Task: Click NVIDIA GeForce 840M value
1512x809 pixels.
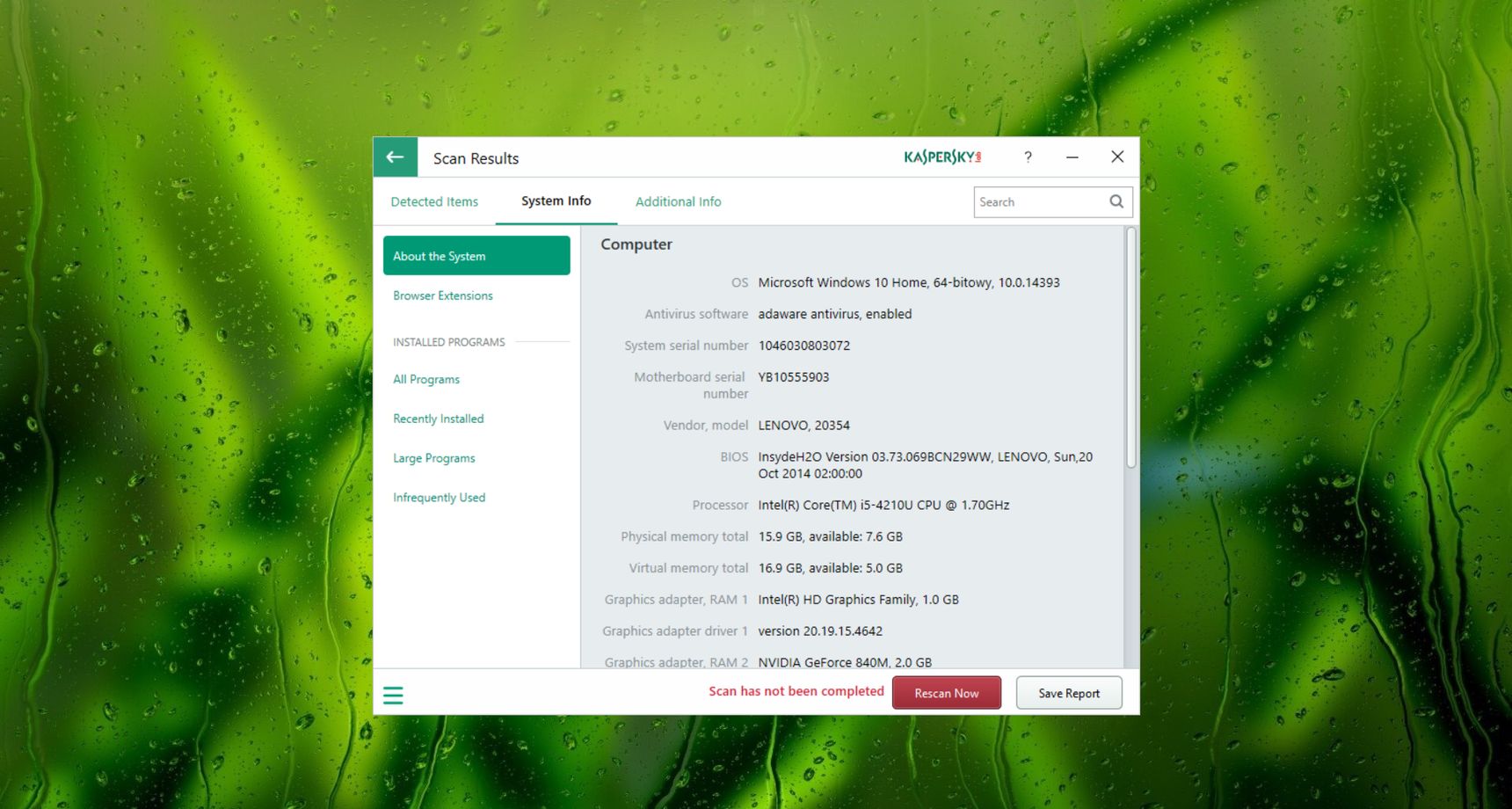Action: 845,662
